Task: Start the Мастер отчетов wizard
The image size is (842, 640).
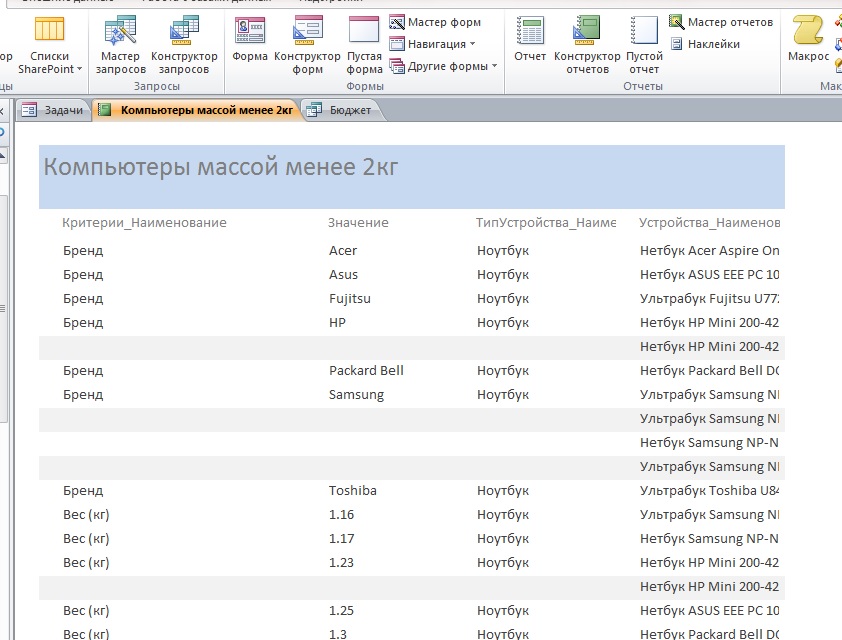Action: tap(721, 22)
